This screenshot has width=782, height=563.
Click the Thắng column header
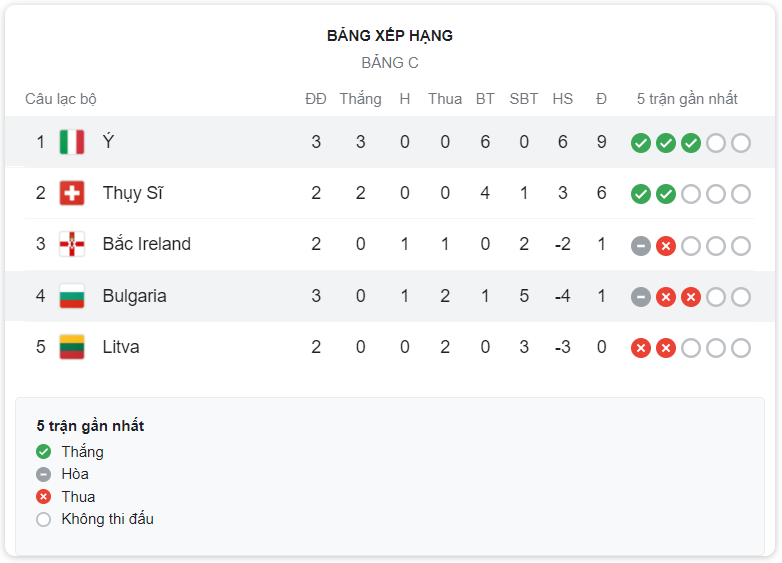pos(361,99)
